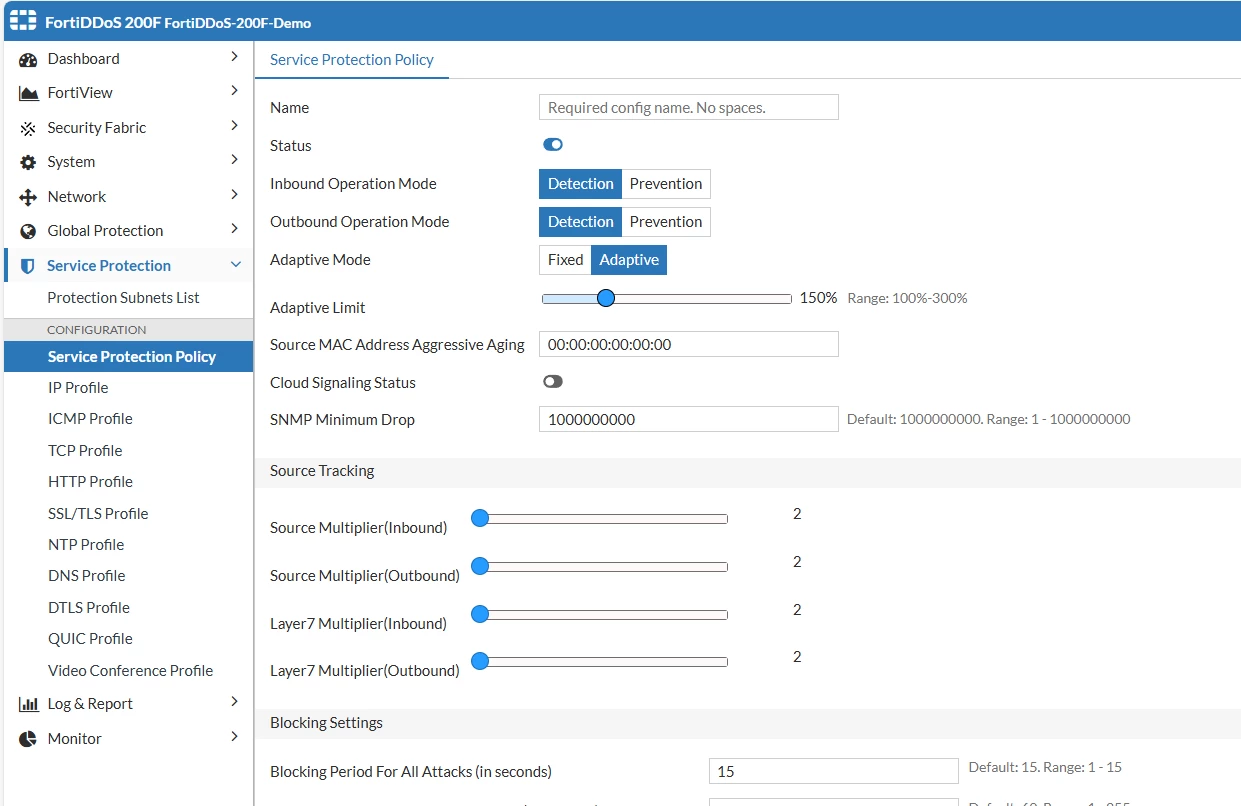Go to DNS Profile

coord(87,576)
